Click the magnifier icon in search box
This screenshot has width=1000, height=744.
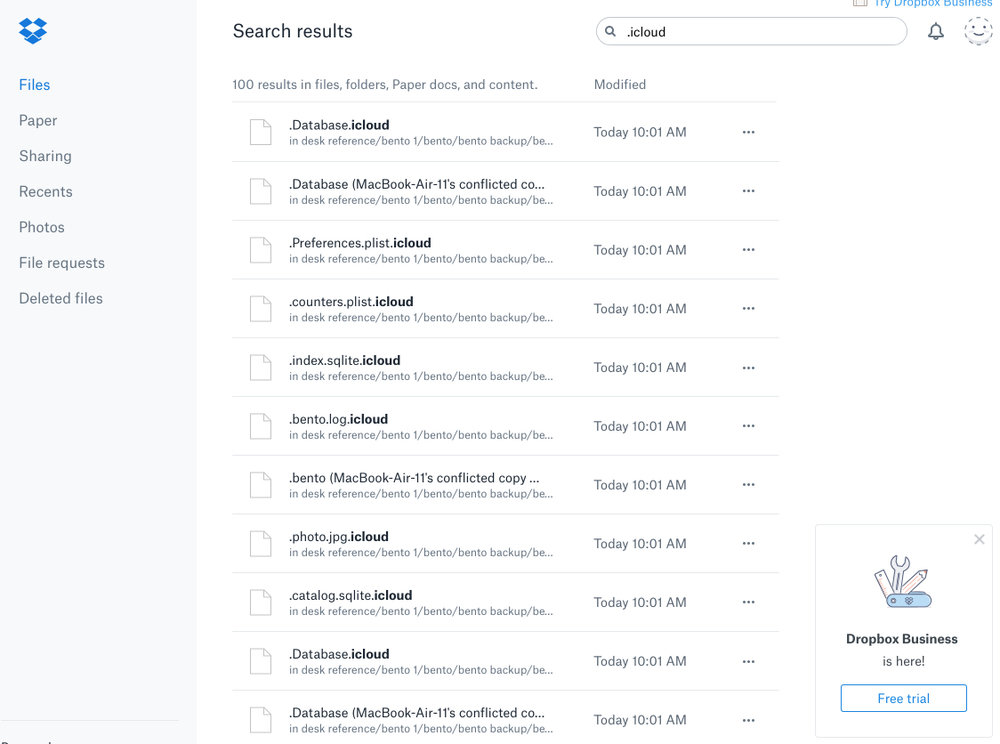pos(610,31)
